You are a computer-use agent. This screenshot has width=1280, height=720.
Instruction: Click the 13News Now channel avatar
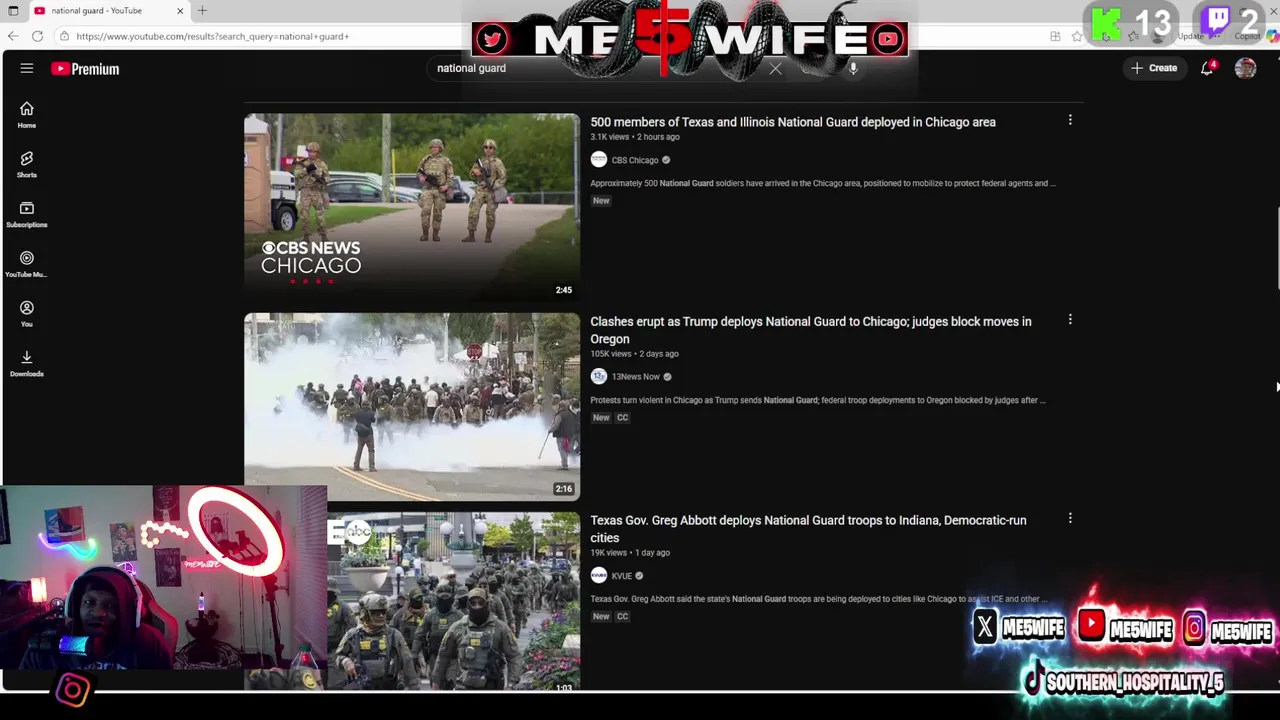coord(598,376)
